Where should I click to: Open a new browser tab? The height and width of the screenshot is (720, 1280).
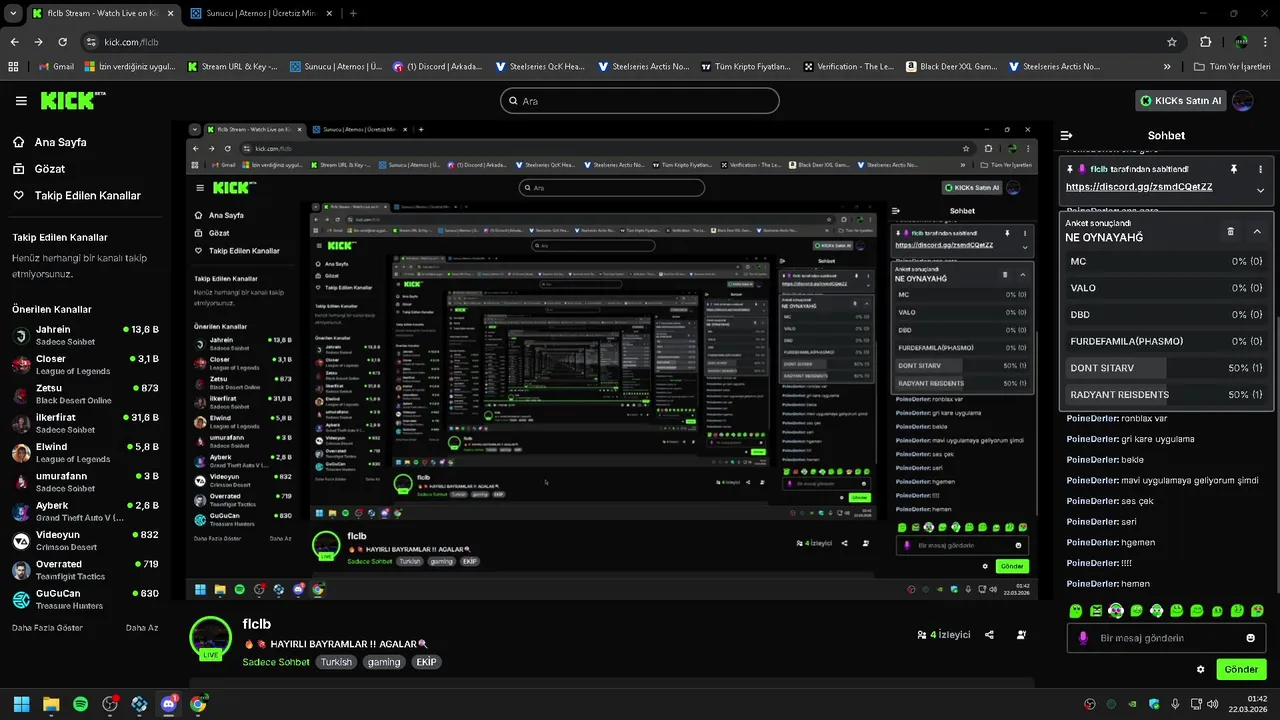[353, 14]
